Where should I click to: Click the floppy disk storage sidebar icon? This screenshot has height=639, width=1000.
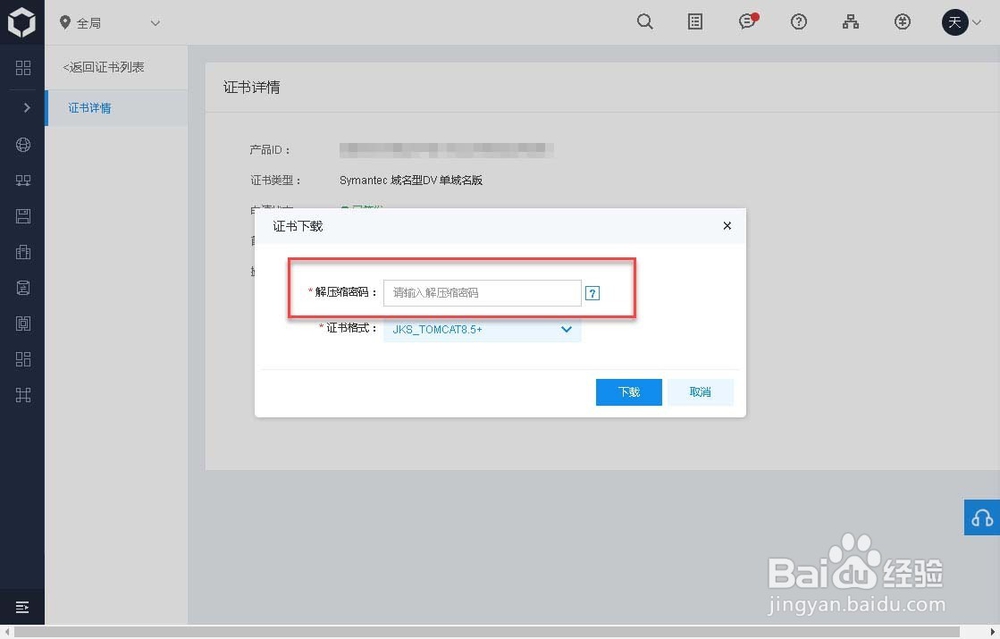(23, 216)
